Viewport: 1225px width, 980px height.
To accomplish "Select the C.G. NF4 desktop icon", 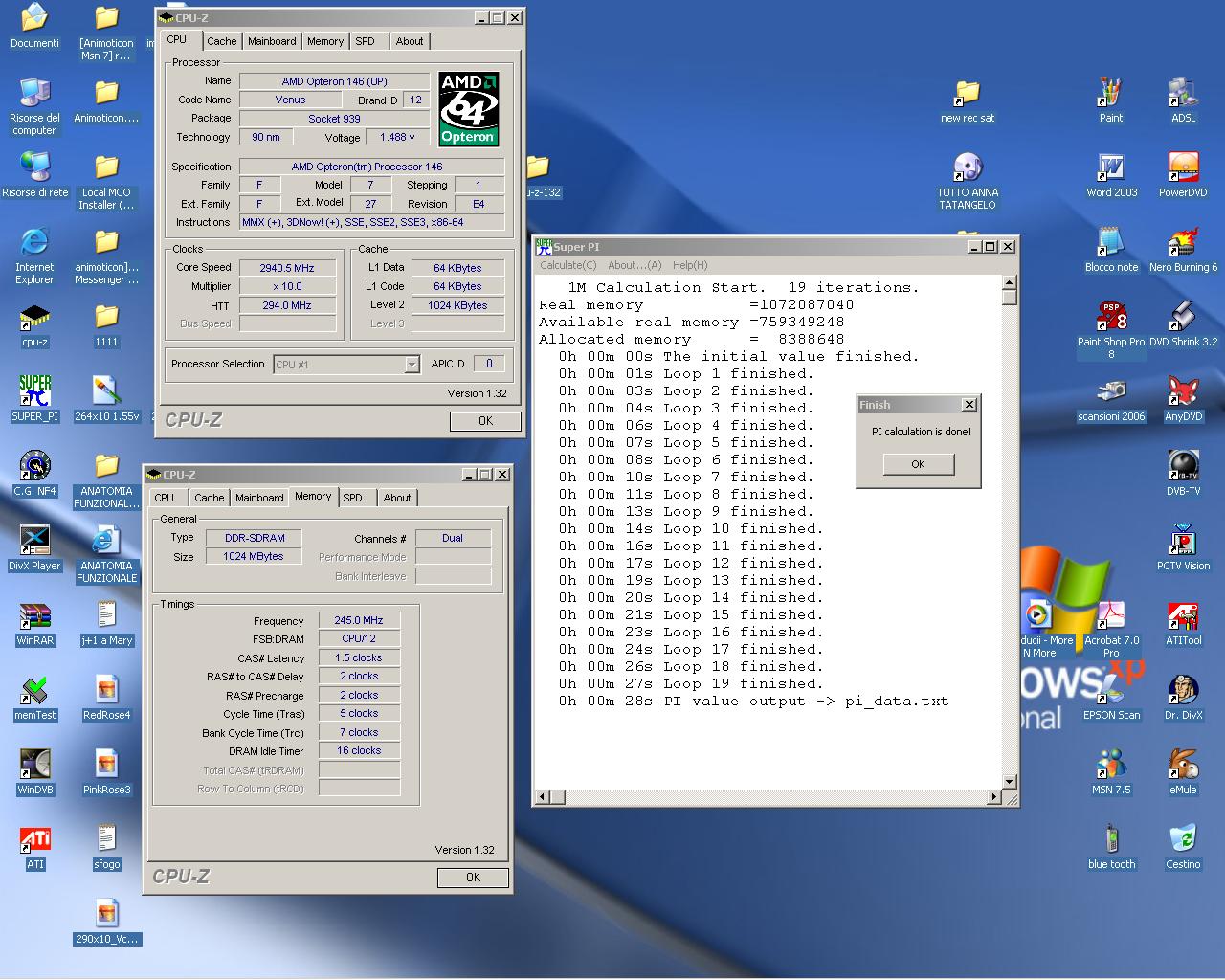I will tap(34, 474).
